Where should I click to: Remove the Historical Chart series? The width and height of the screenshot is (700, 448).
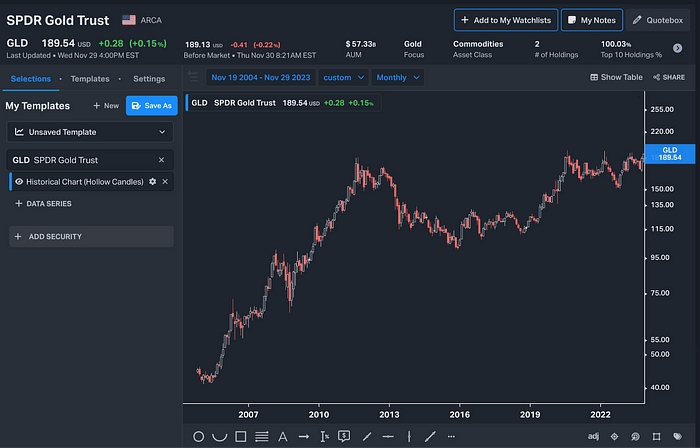[x=165, y=182]
